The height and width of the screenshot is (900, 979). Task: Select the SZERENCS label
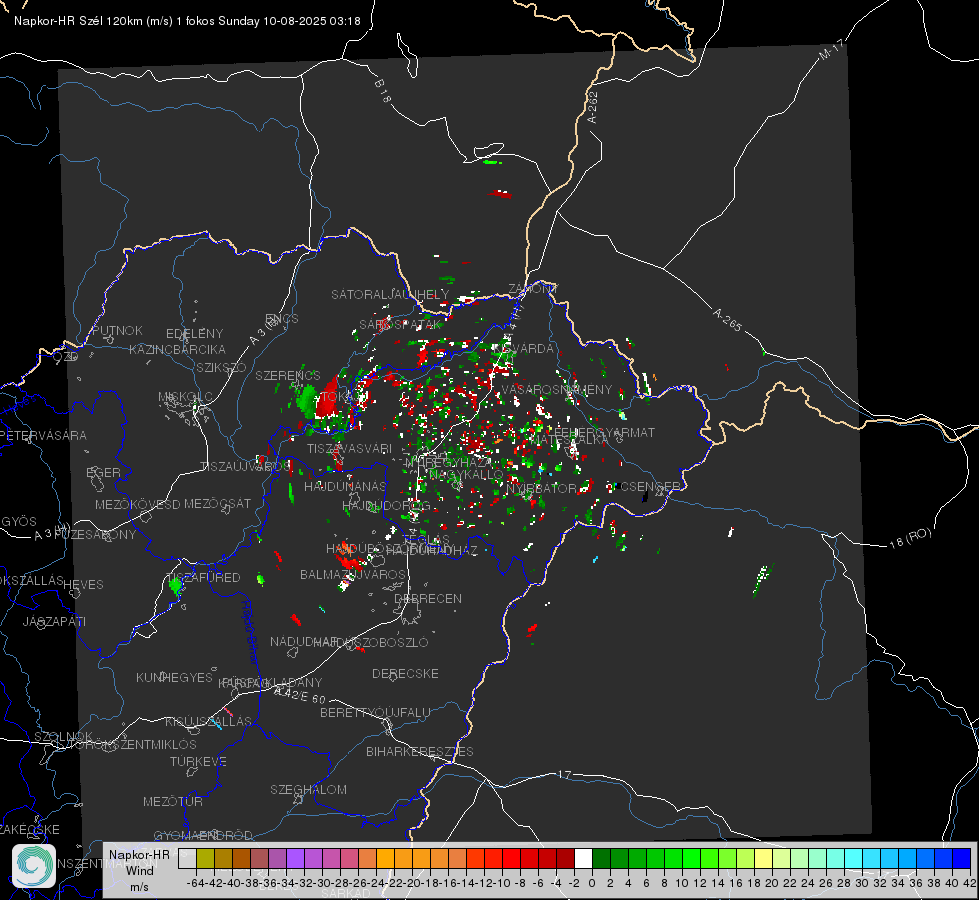(x=287, y=375)
